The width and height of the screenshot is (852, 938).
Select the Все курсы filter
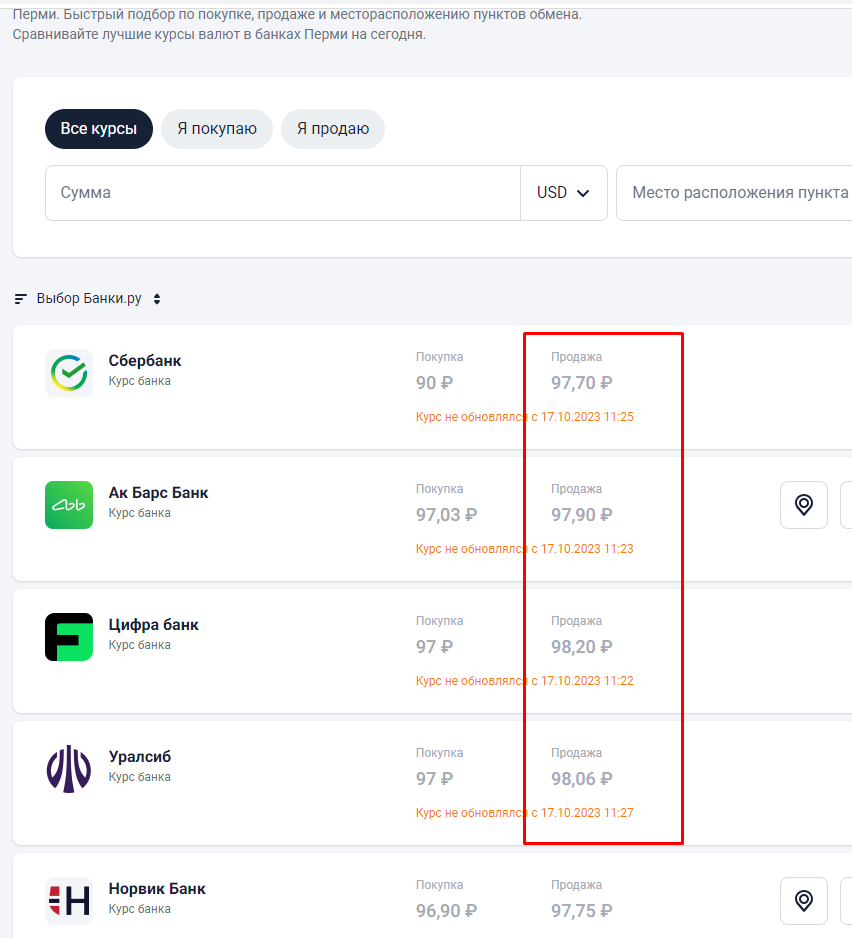point(99,129)
